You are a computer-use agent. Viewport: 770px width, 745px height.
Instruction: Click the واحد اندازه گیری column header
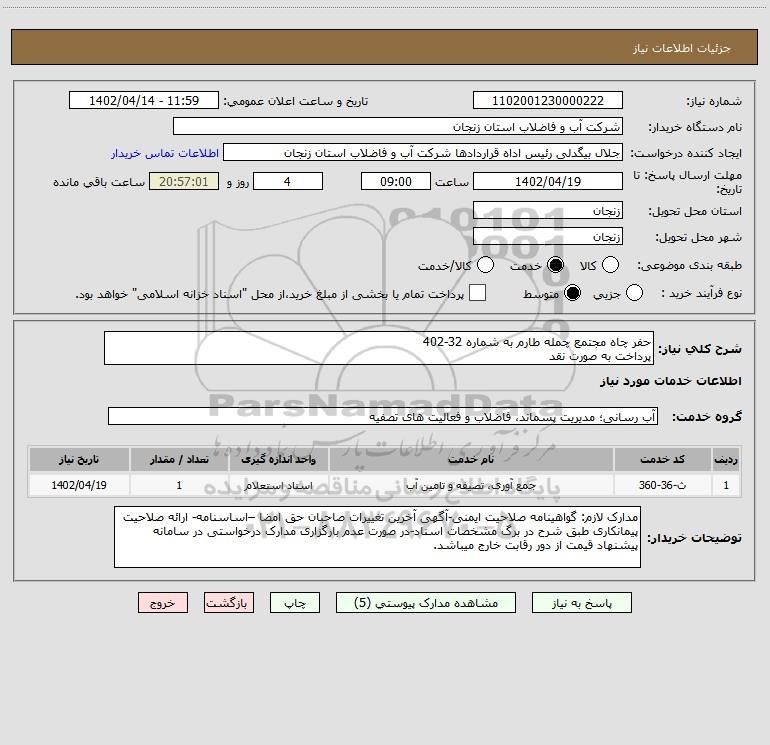pos(278,460)
